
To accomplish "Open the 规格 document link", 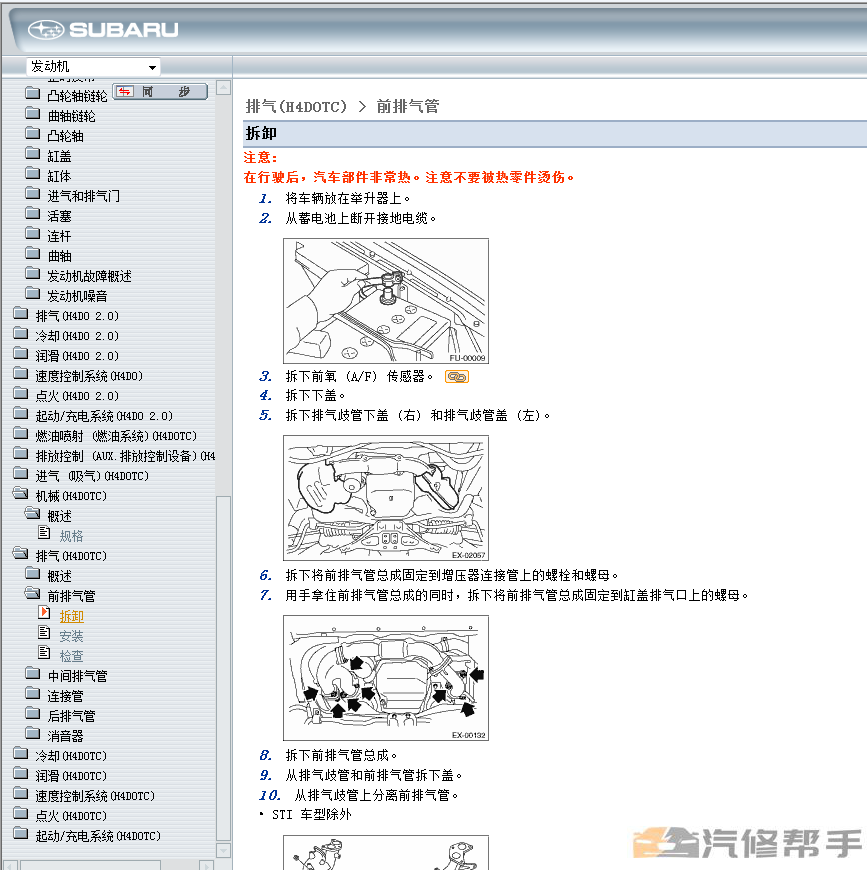I will click(x=71, y=536).
